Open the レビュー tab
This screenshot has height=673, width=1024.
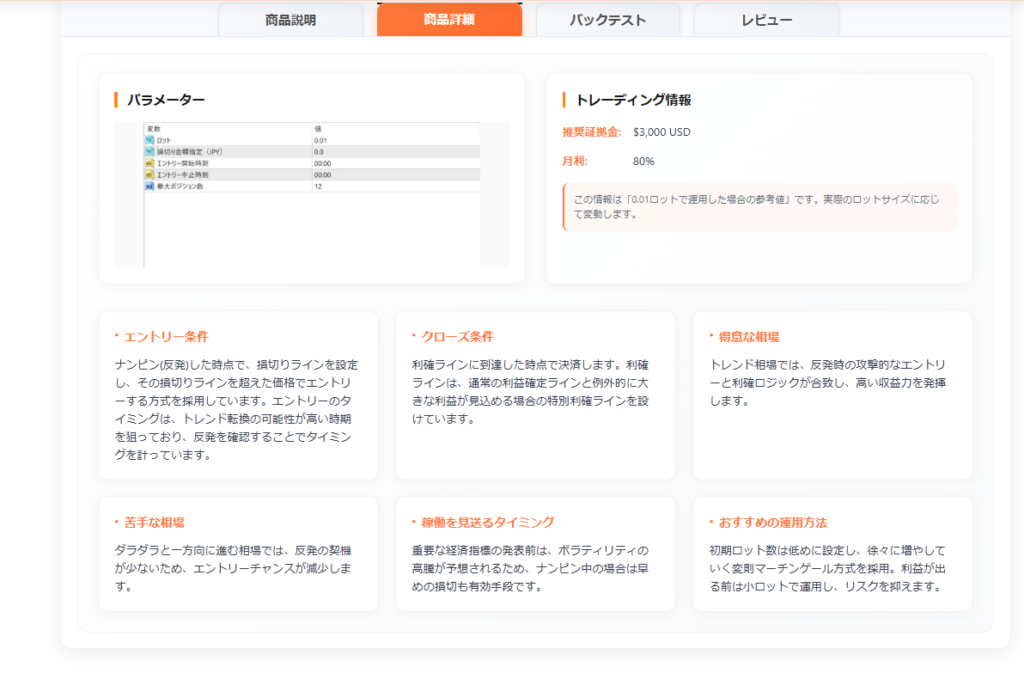[x=766, y=20]
